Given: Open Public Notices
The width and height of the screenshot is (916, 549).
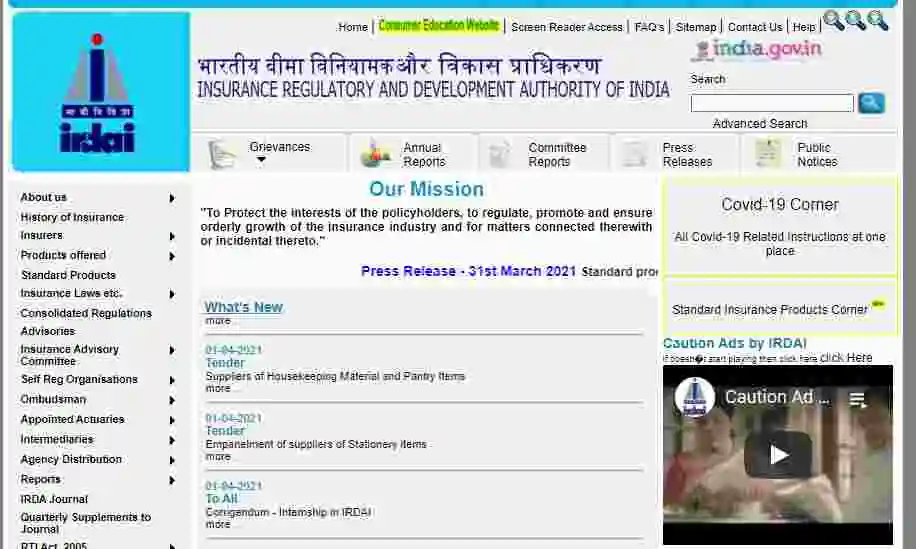Looking at the screenshot, I should [817, 155].
